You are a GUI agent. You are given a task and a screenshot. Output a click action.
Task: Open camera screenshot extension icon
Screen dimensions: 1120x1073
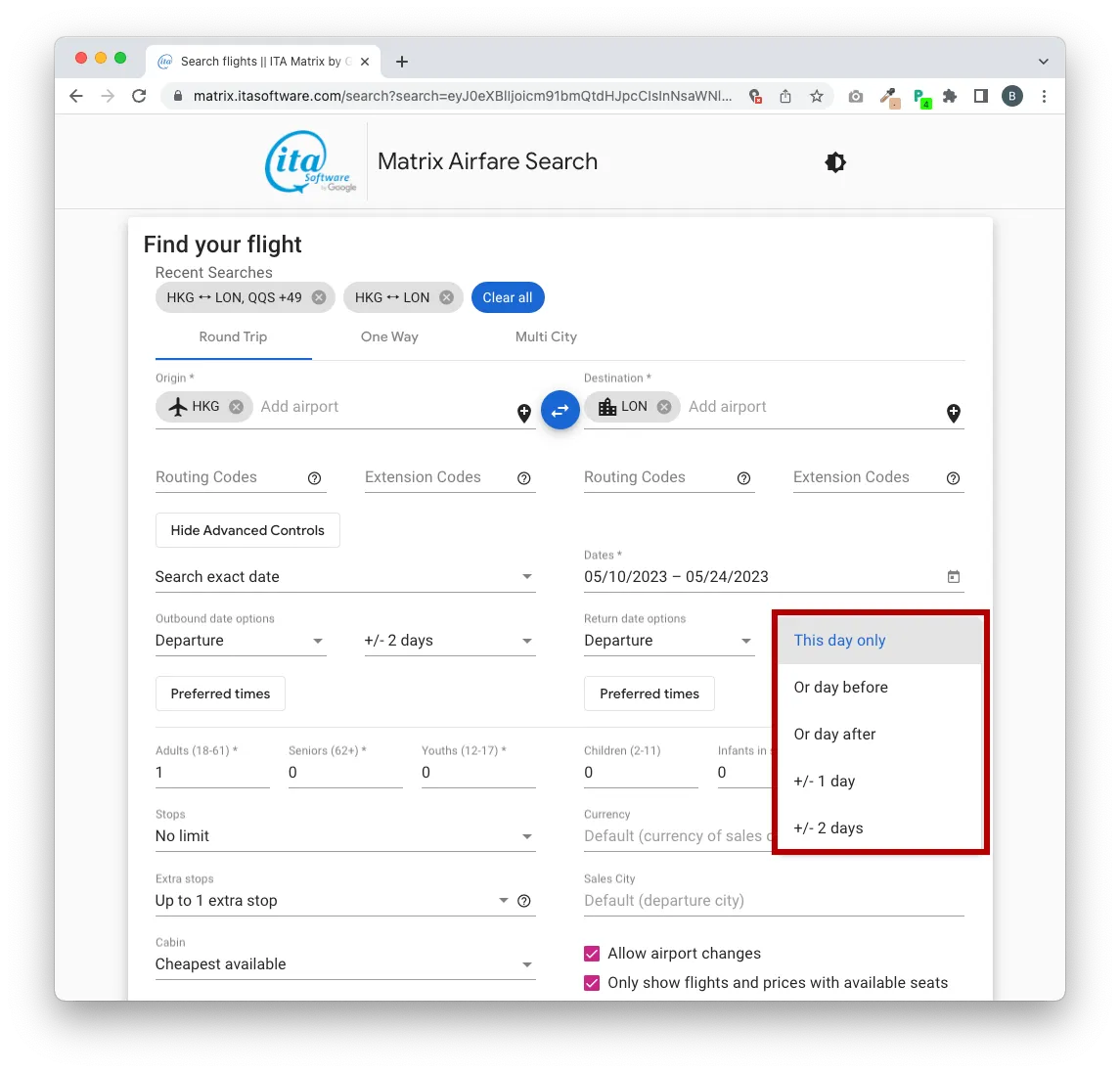pyautogui.click(x=856, y=97)
